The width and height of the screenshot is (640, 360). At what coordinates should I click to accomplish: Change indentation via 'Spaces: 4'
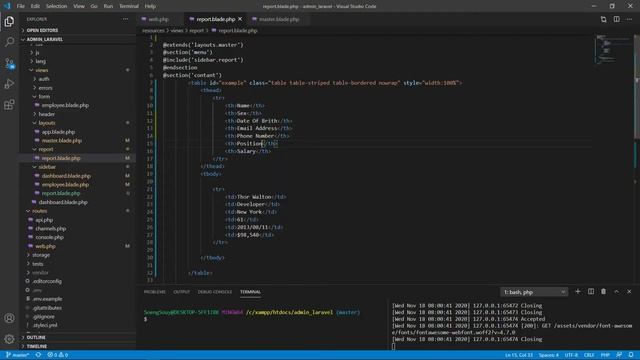pos(549,355)
